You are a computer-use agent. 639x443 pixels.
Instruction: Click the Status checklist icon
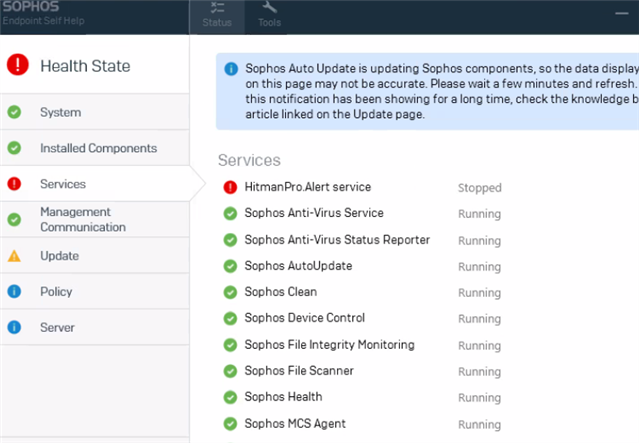pos(217,7)
